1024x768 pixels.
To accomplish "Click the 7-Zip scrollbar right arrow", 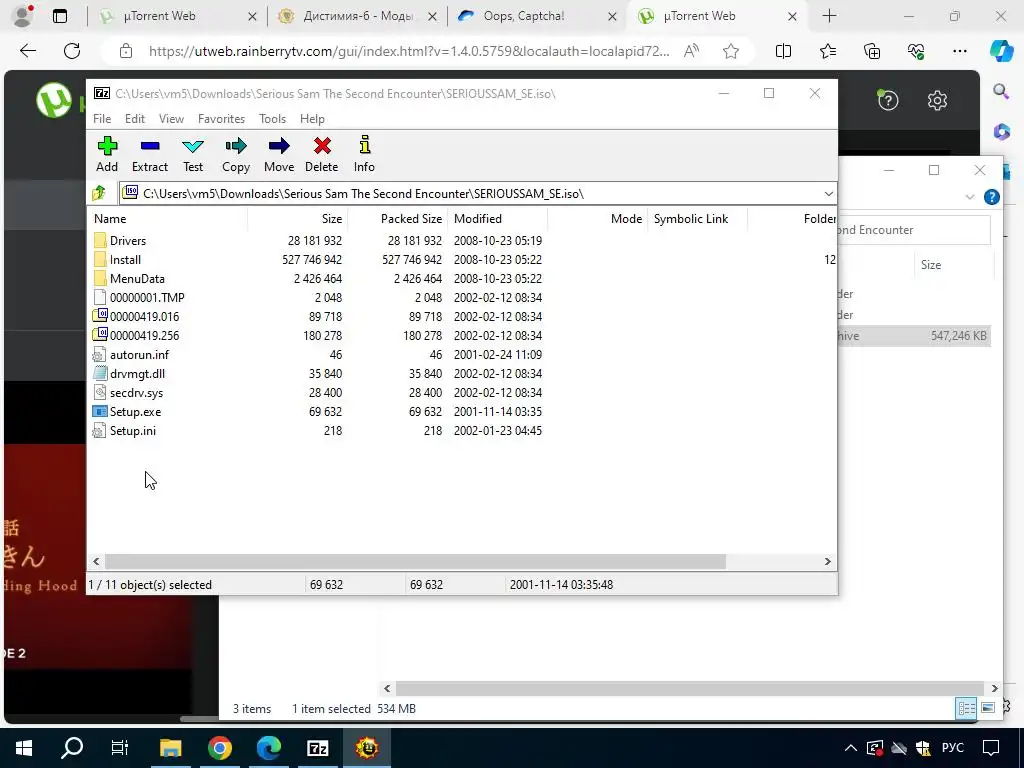I will click(827, 562).
